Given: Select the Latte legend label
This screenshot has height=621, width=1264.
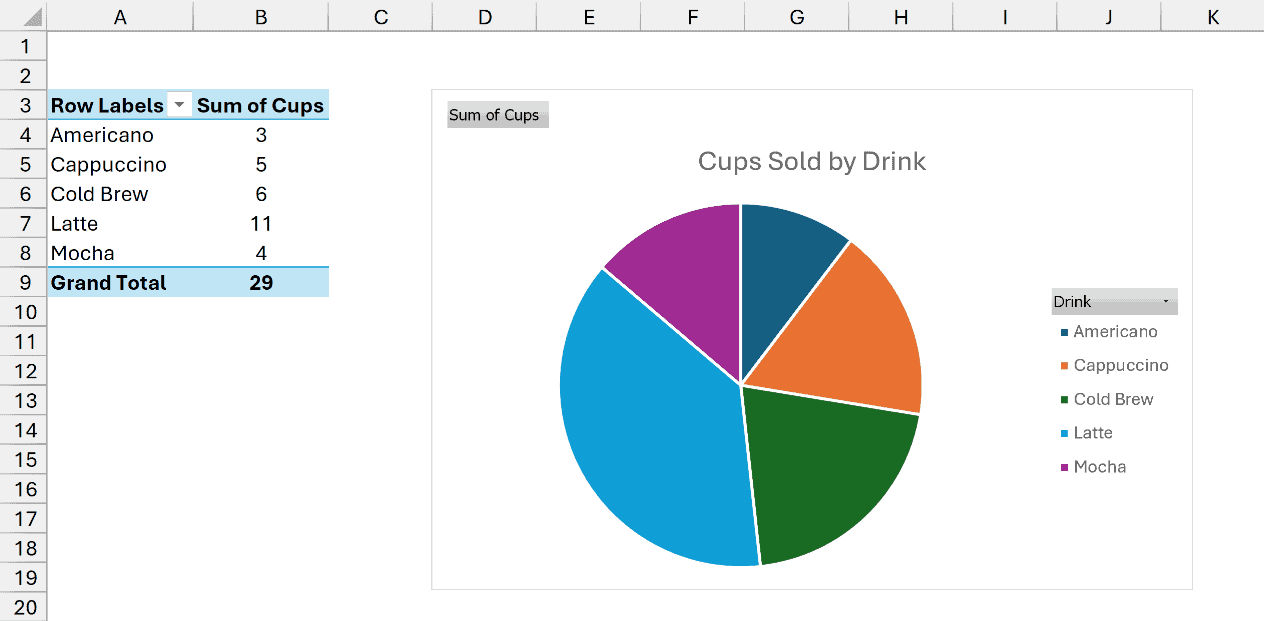Looking at the screenshot, I should click(1093, 433).
